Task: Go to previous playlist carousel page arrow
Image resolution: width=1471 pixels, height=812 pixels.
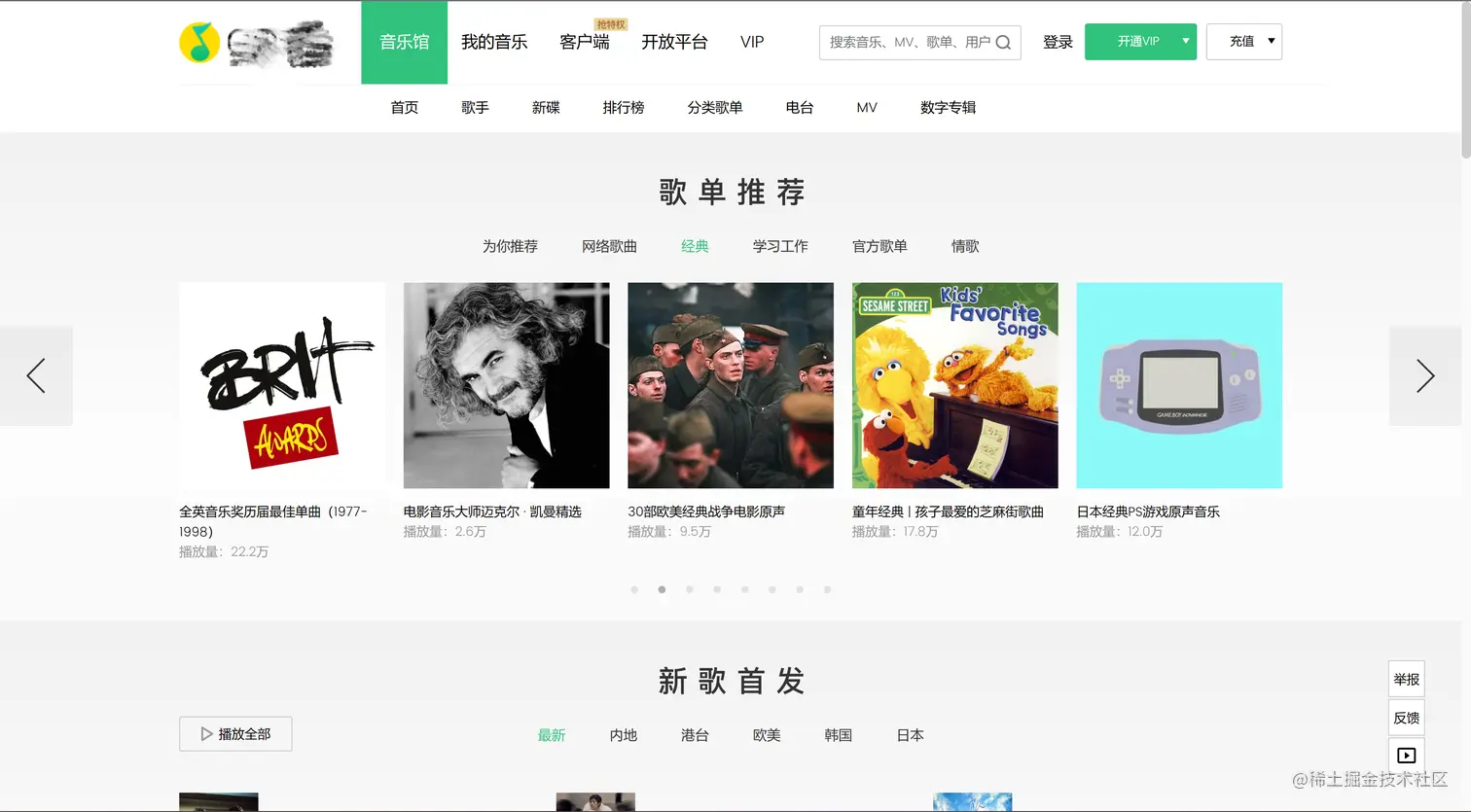Action: (36, 375)
